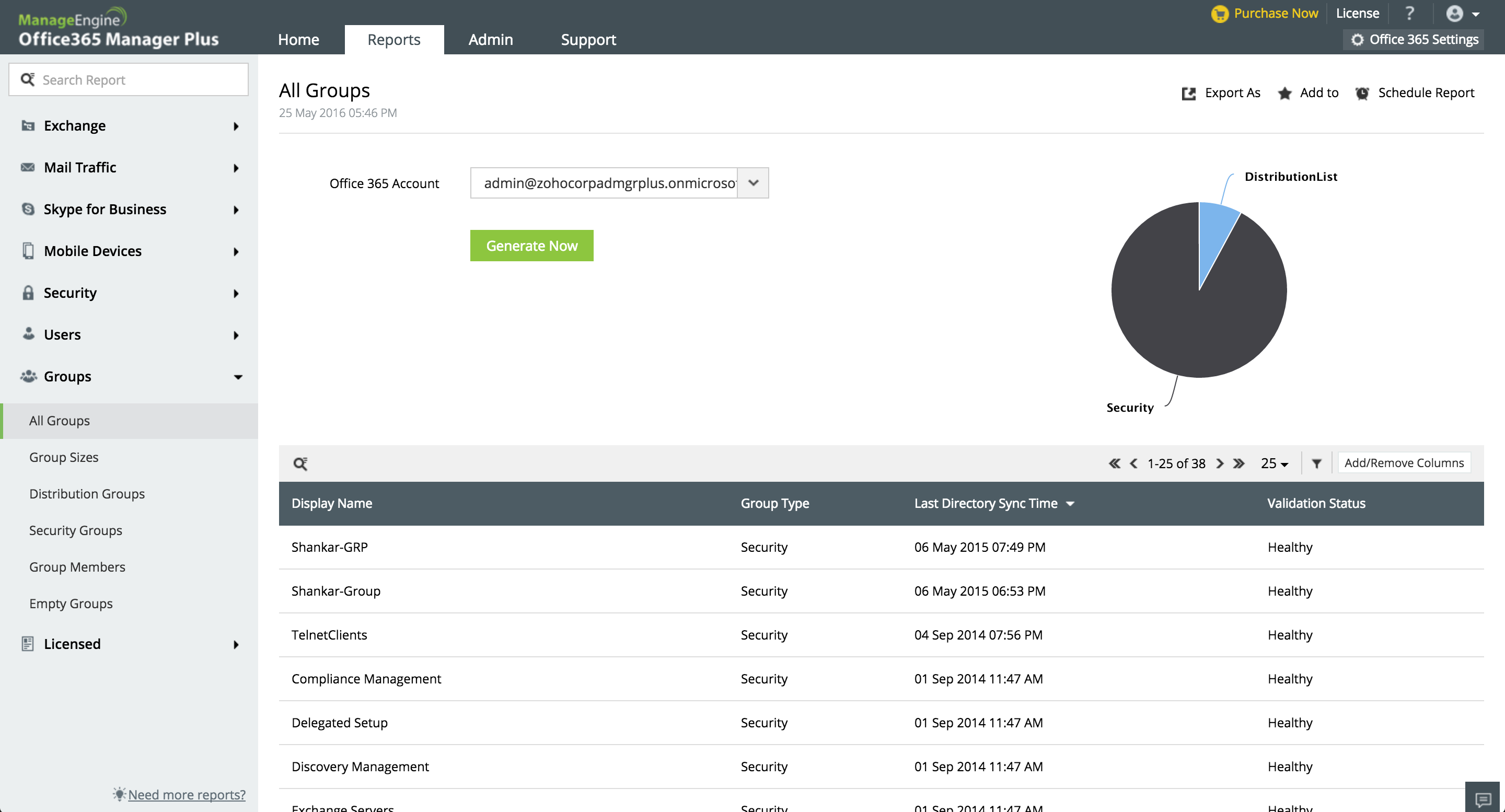Image resolution: width=1505 pixels, height=812 pixels.
Task: Click the Add to star icon
Action: (1284, 94)
